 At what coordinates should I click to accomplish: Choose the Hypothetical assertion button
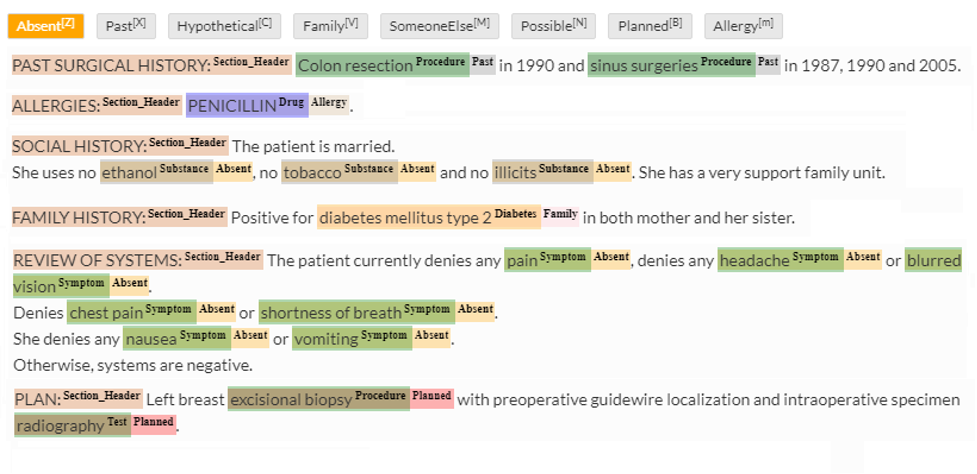click(x=224, y=26)
